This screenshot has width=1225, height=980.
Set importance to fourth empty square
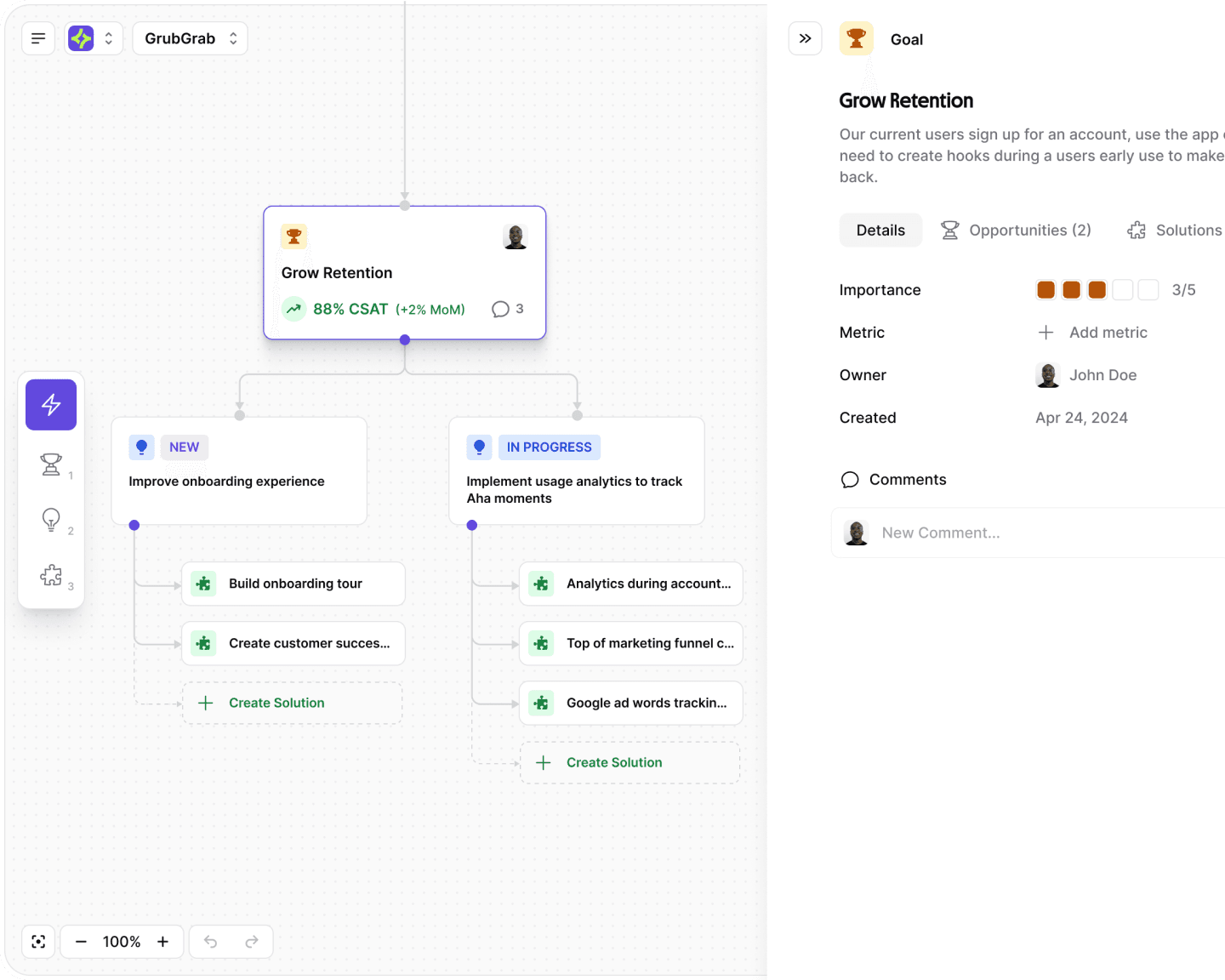point(1123,290)
